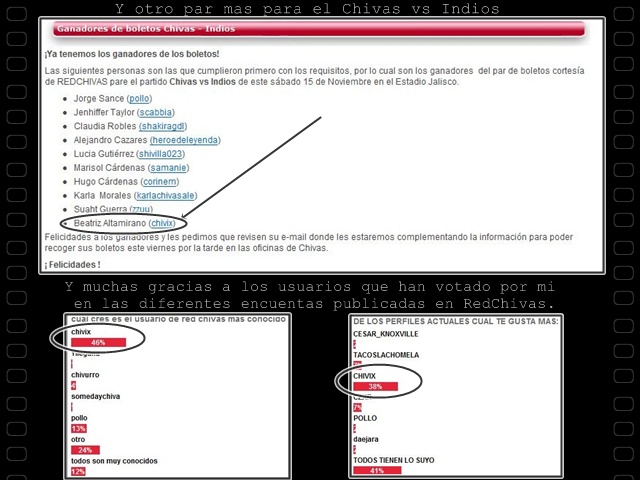
Task: Click the 24% bar under otro
Action: [x=85, y=450]
